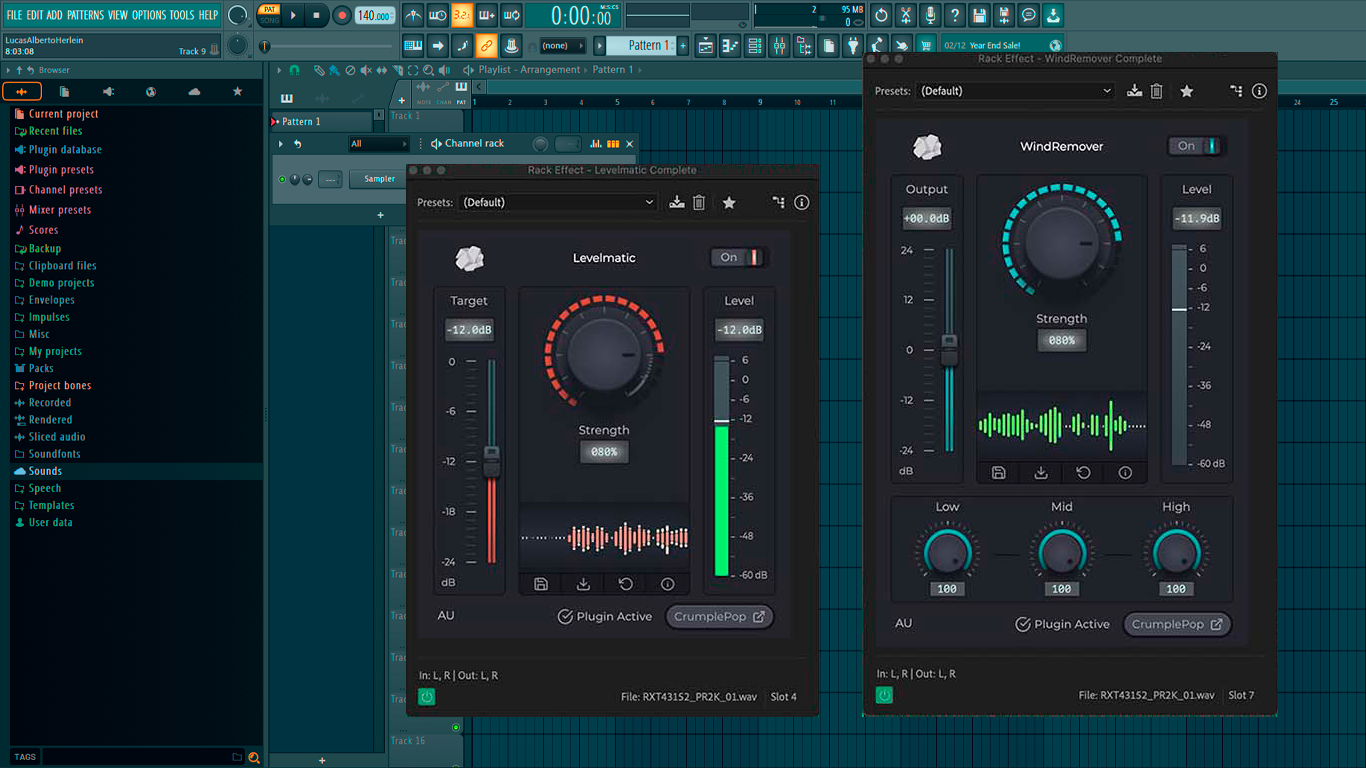Viewport: 1366px width, 768px height.
Task: Click the undo history icon in toolbar
Action: (x=881, y=15)
